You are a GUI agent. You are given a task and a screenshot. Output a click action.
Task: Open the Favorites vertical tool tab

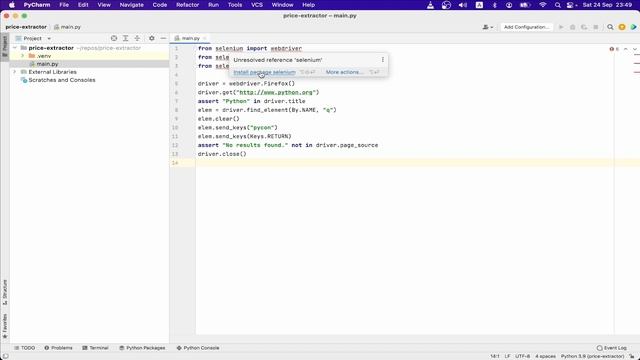[5, 326]
